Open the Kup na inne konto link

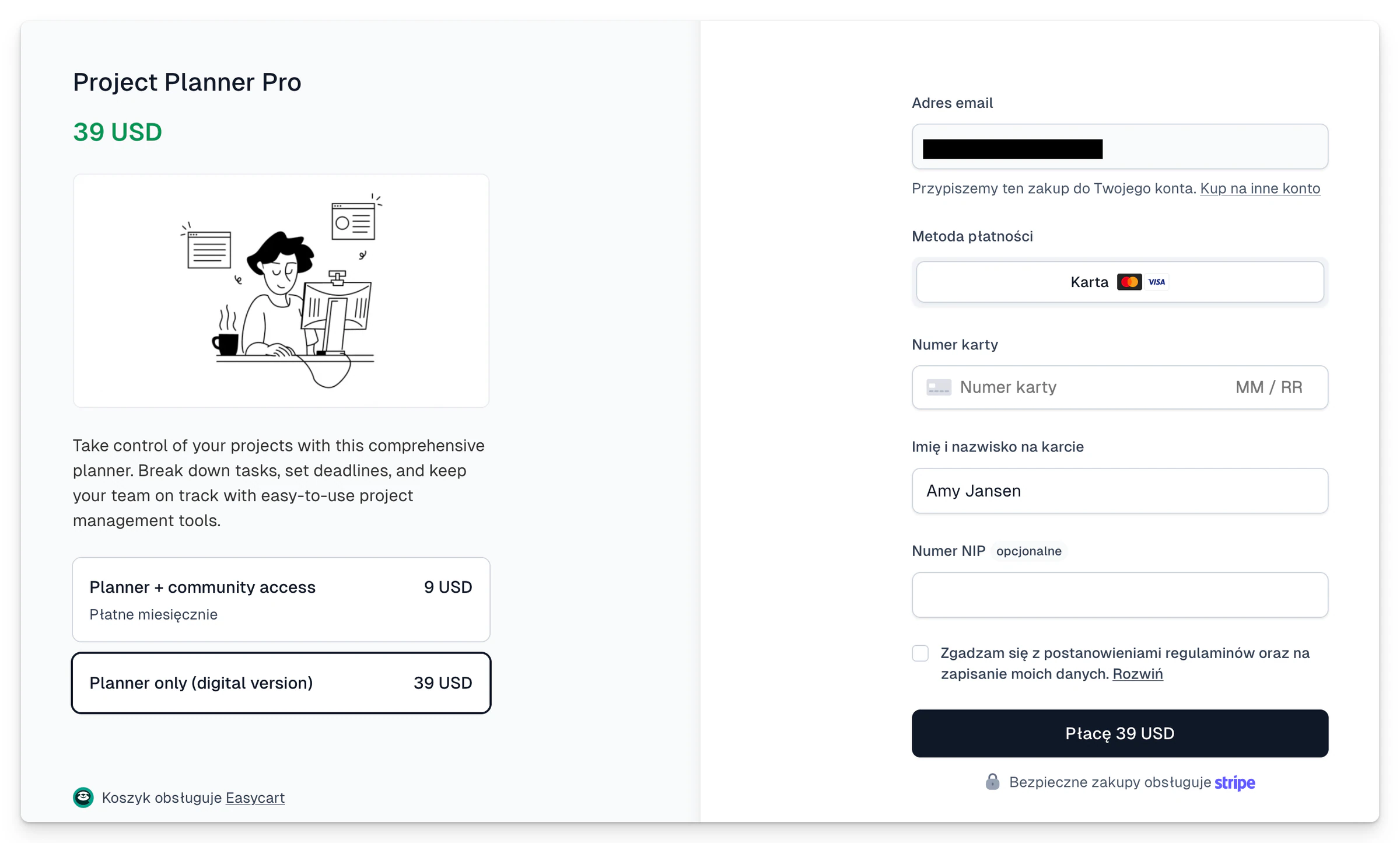[1260, 188]
